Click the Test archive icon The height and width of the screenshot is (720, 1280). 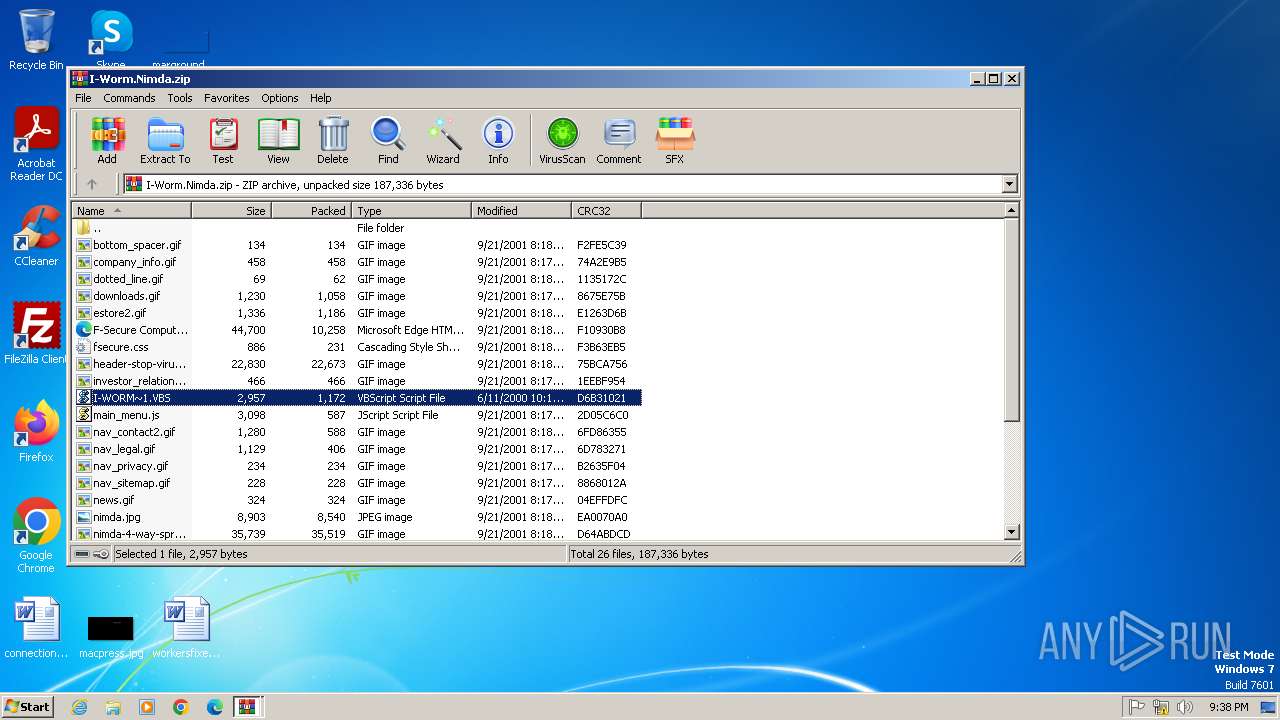223,140
